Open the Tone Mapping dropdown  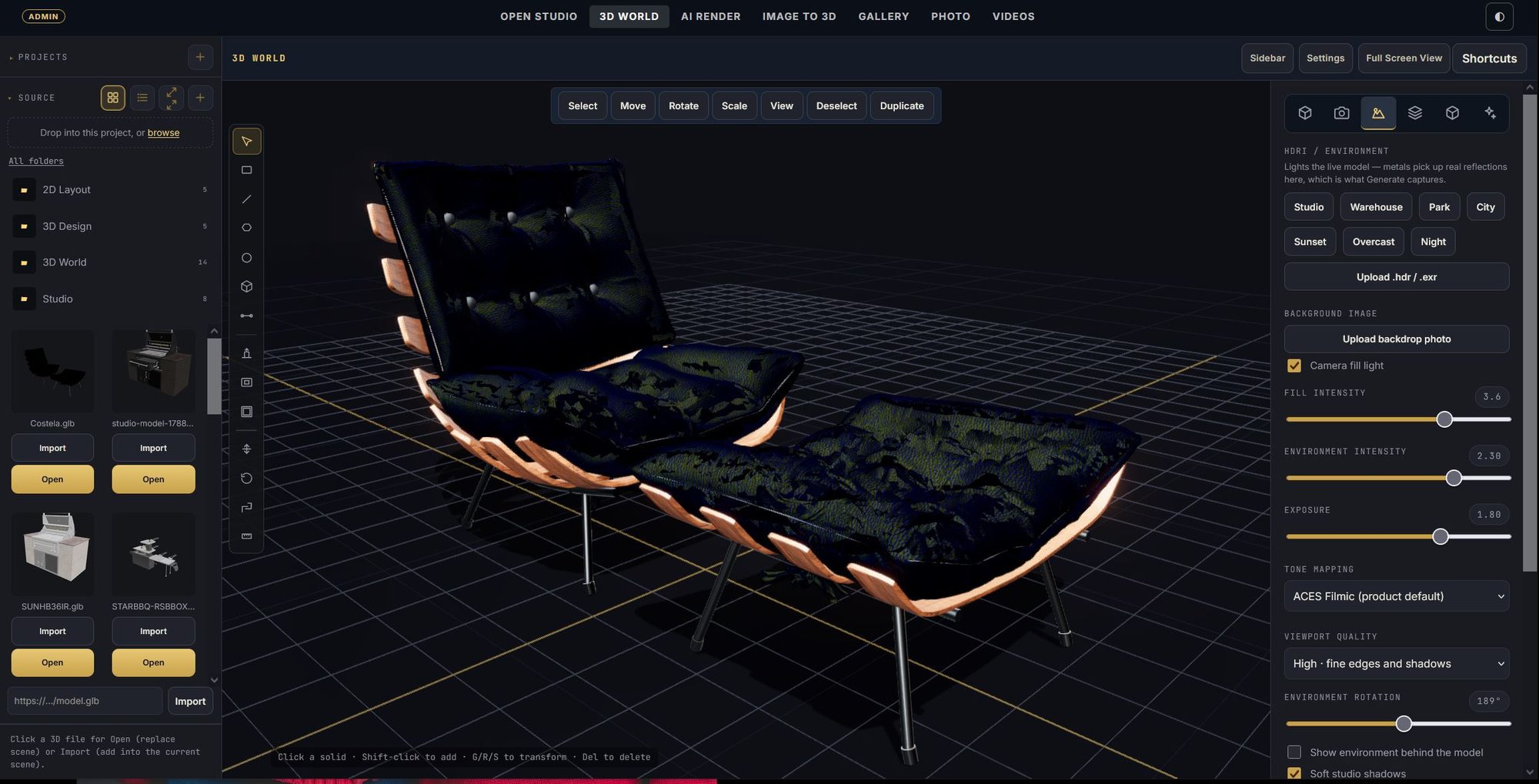click(1397, 596)
